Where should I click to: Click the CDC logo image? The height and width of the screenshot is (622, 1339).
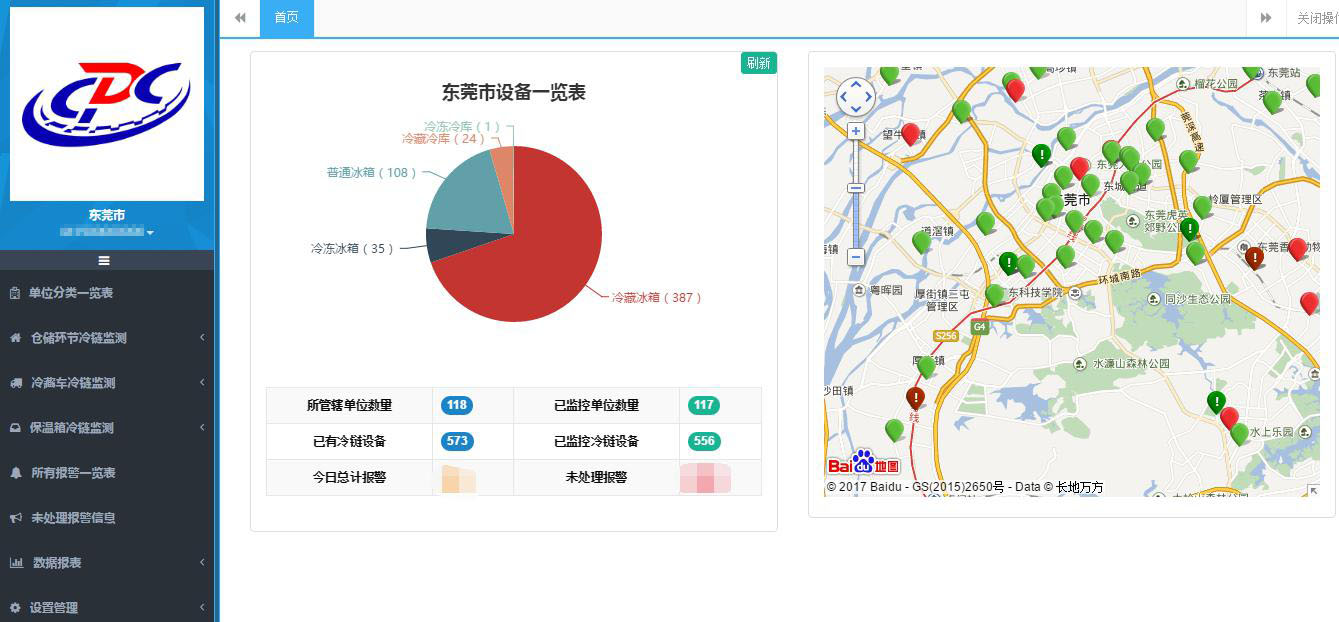(x=107, y=104)
